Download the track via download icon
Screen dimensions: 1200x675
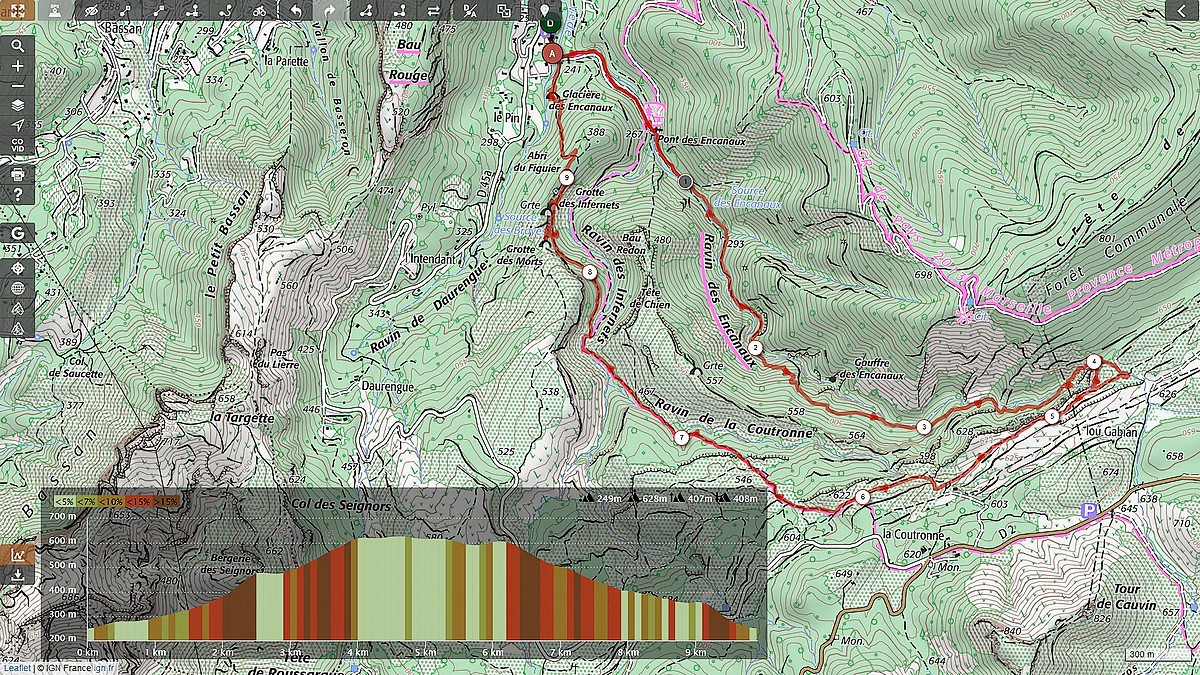coord(17,575)
